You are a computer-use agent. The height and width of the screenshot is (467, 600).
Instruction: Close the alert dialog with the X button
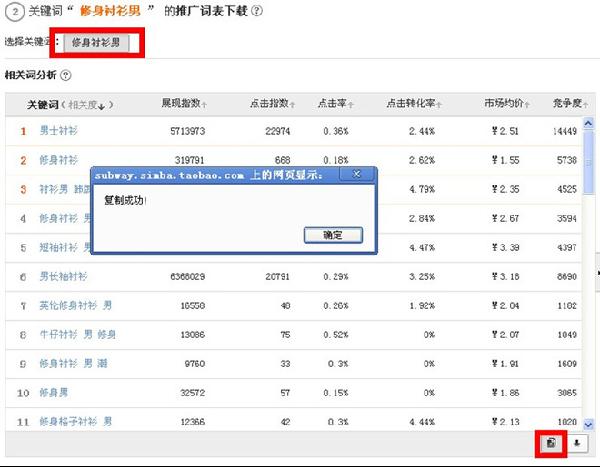(357, 174)
